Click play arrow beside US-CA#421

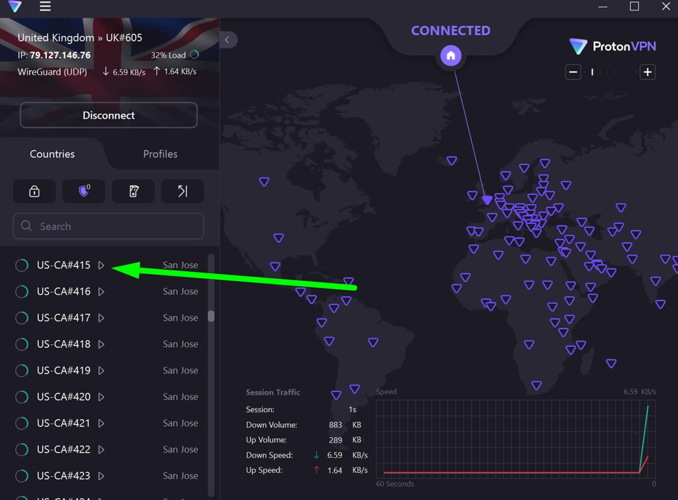[101, 423]
